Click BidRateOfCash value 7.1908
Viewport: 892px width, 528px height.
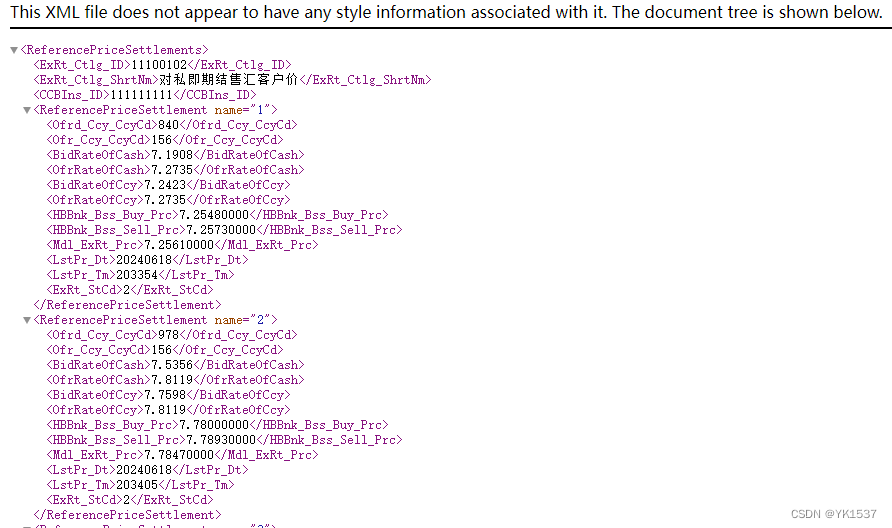pos(170,155)
